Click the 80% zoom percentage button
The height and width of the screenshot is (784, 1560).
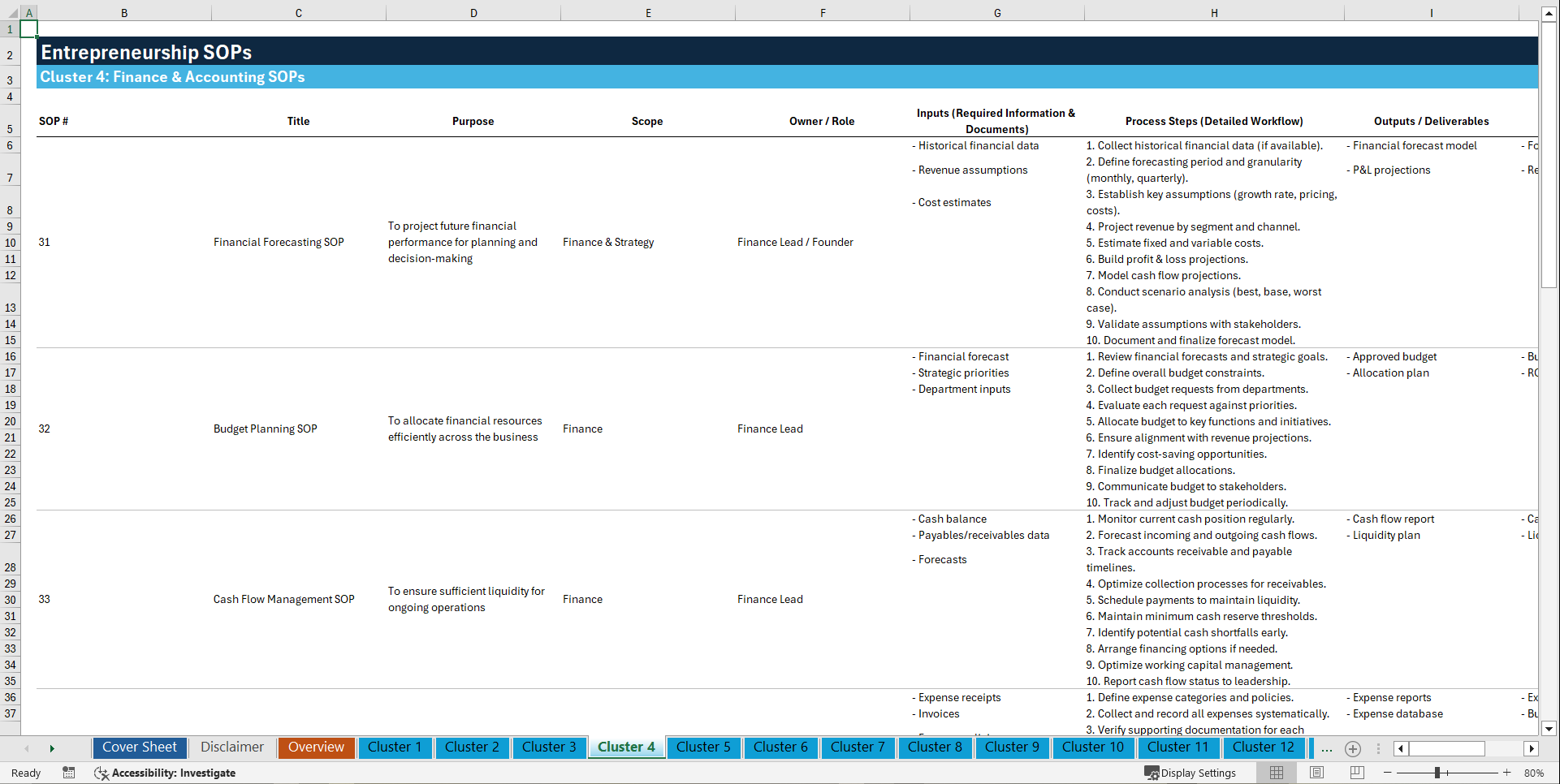point(1535,773)
